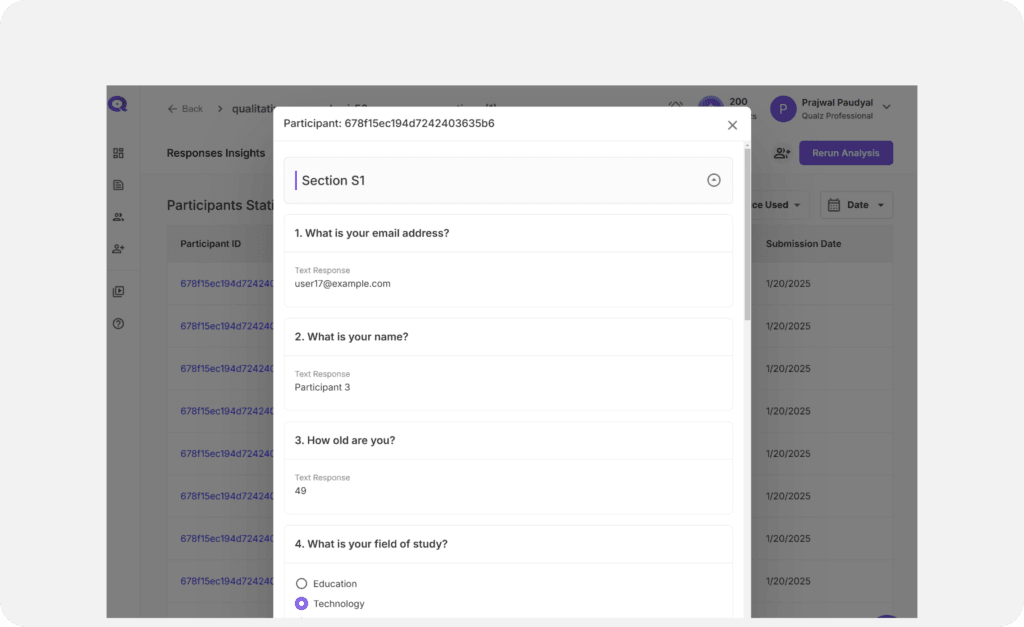Expand the Prajwal Paudyal account menu

[x=886, y=107]
